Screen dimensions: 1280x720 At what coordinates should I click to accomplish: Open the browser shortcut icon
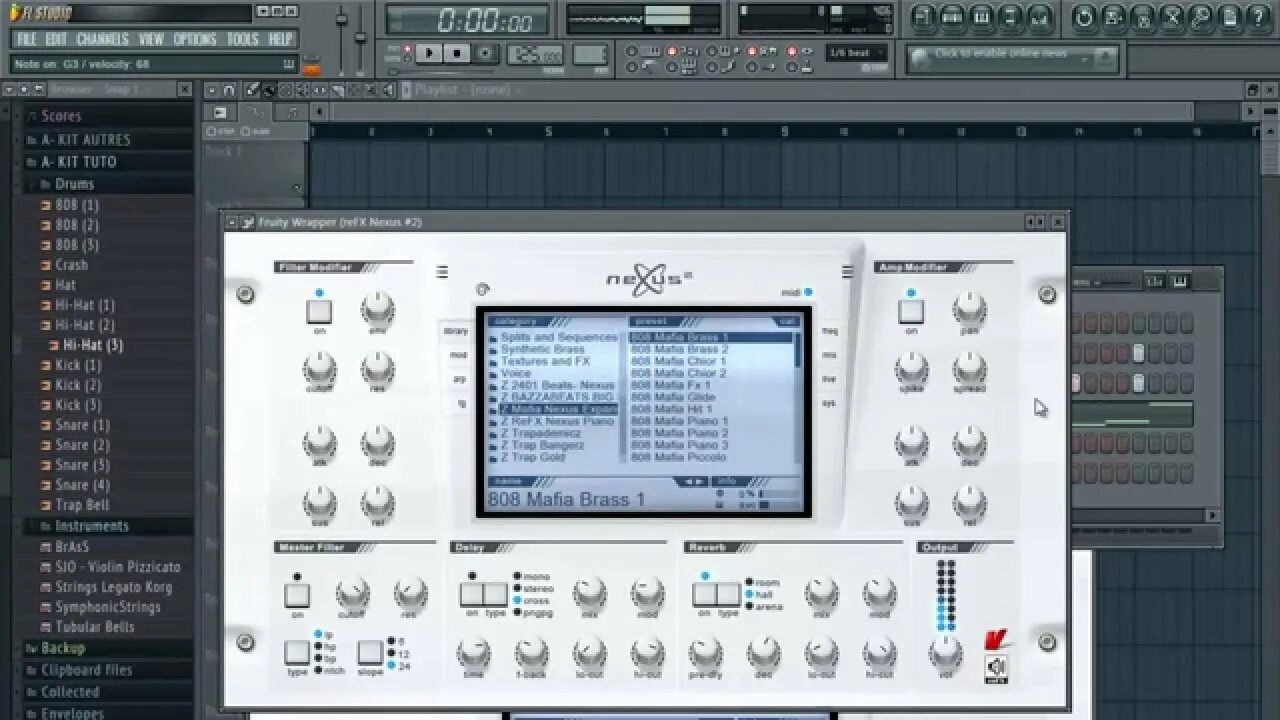(x=1011, y=16)
